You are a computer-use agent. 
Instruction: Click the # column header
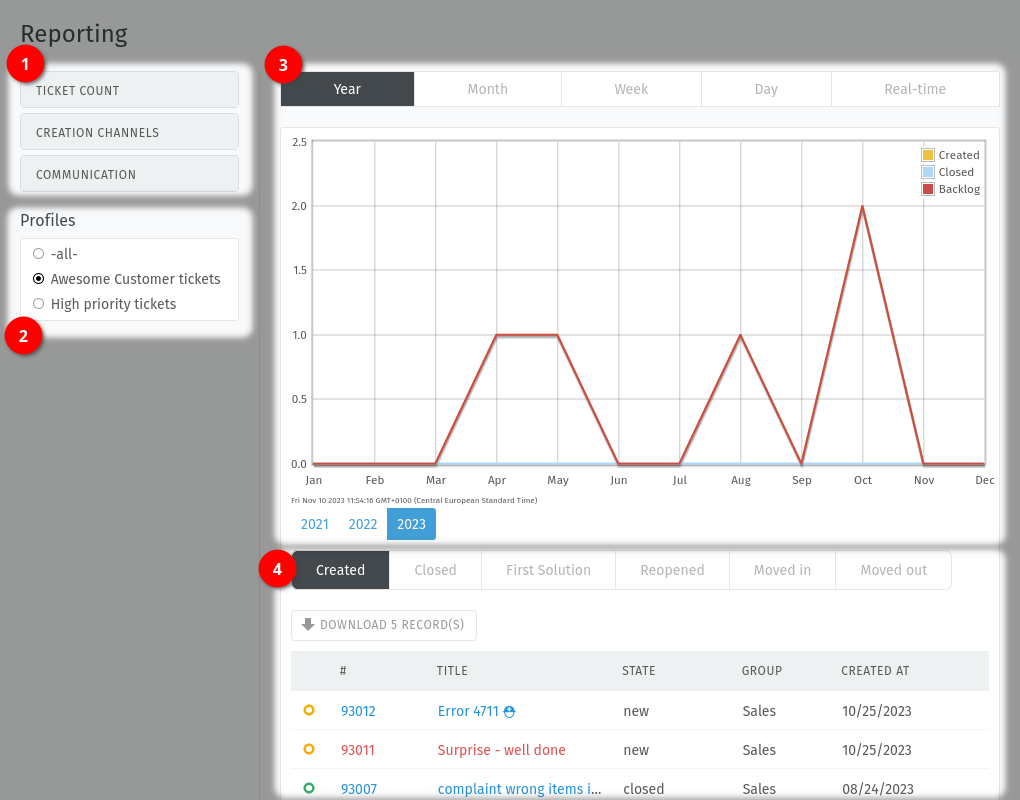coord(343,671)
